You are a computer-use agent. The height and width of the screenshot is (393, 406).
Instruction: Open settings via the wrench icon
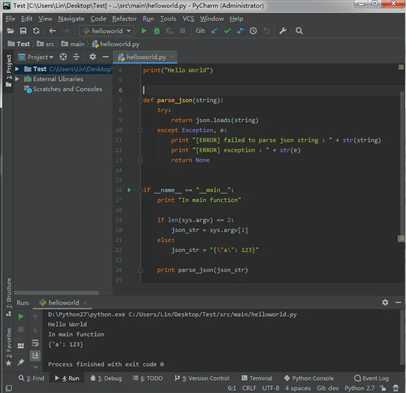click(x=283, y=31)
